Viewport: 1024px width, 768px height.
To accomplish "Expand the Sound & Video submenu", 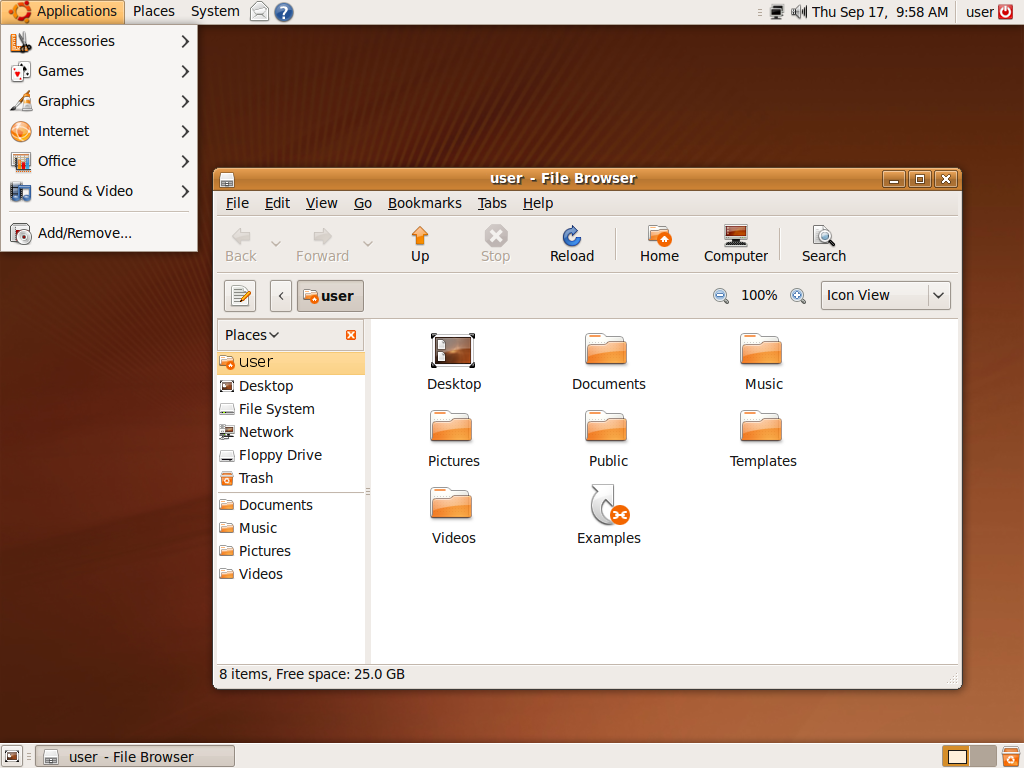I will [x=99, y=191].
